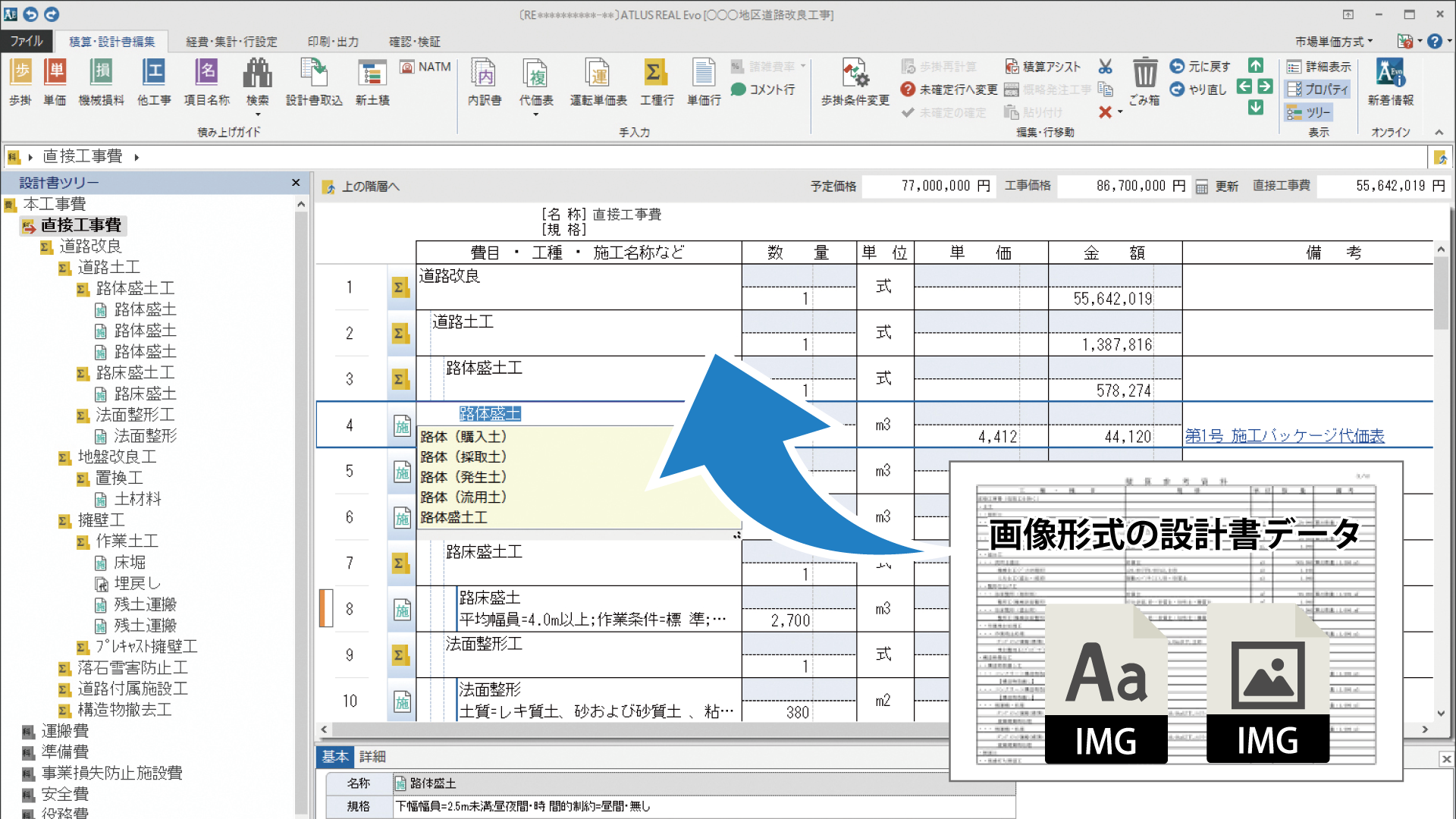Select the 機械損料 tool
Image resolution: width=1456 pixels, height=819 pixels.
click(101, 82)
